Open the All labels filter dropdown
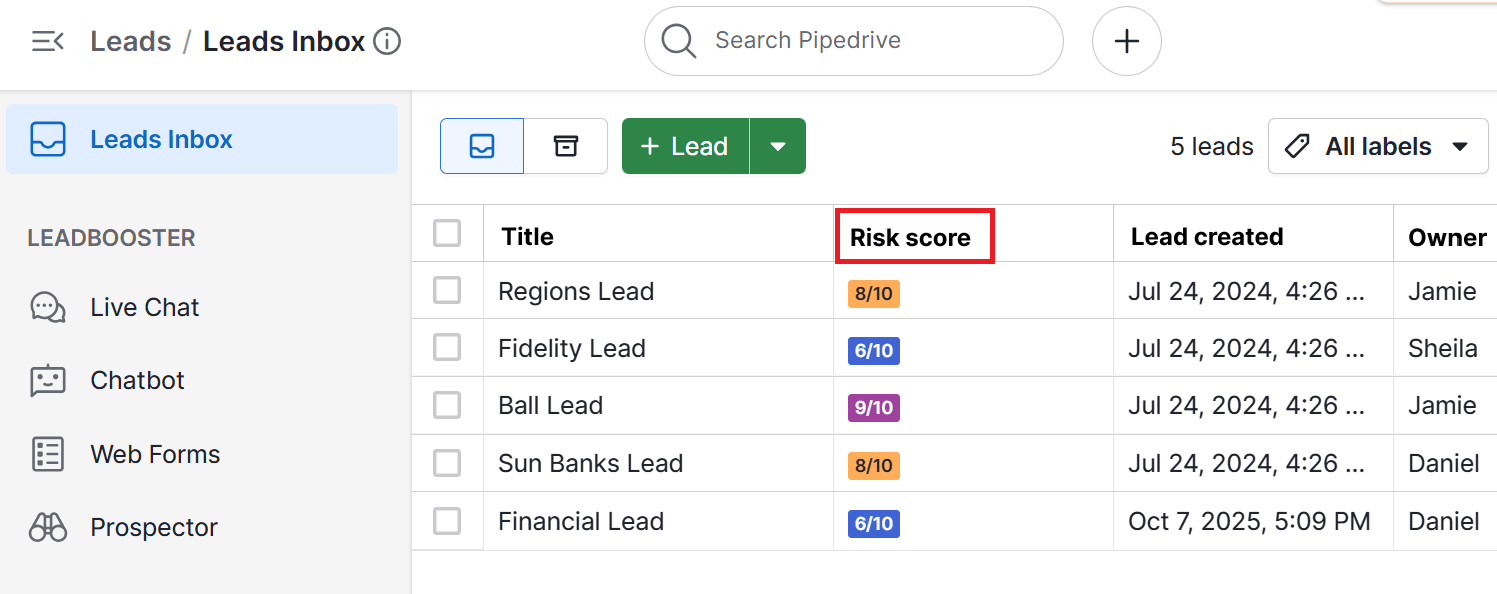 [1377, 145]
